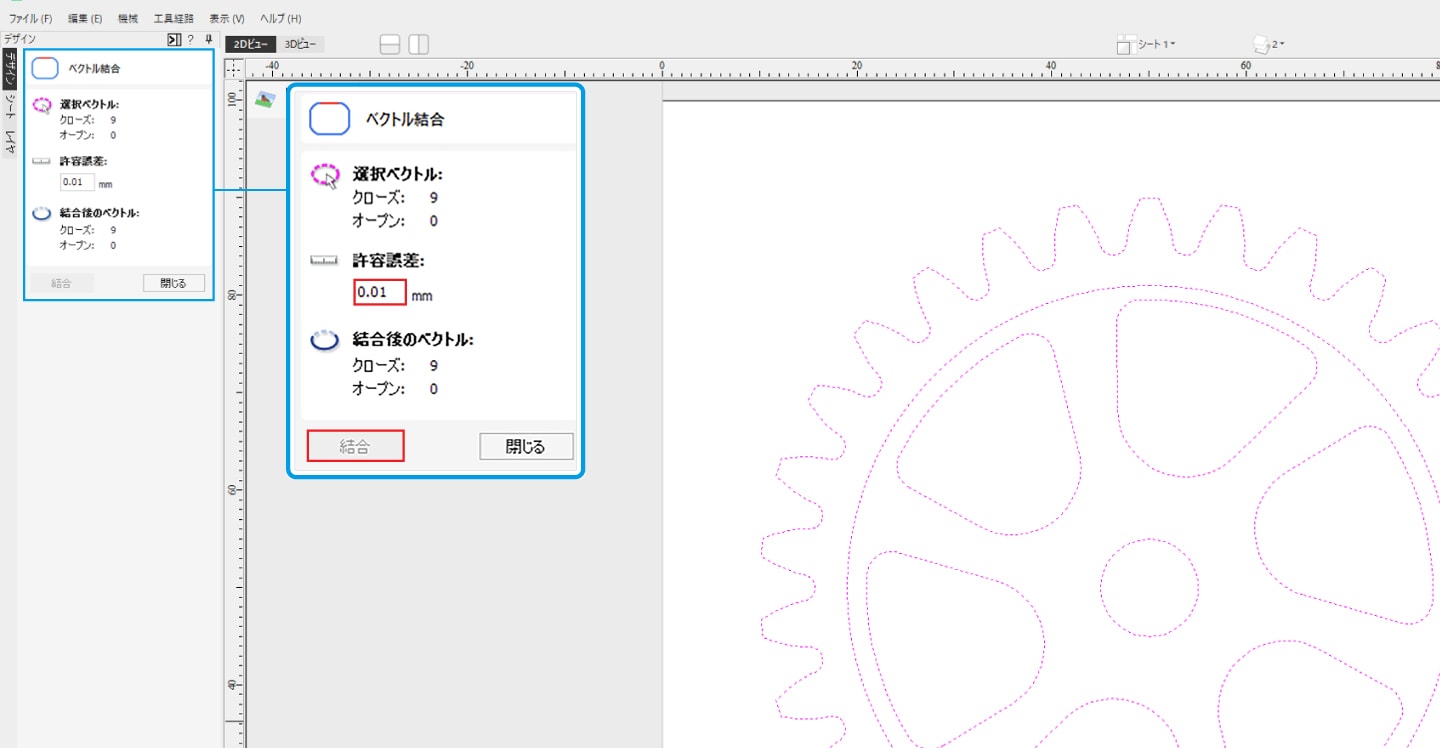Open the 編集 (E) menu

tap(85, 19)
